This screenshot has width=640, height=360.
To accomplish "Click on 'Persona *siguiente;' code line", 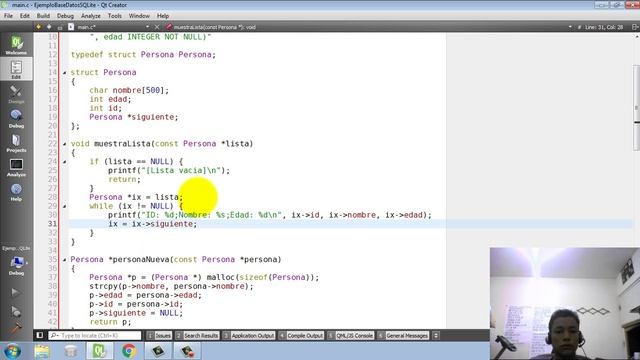I will (x=134, y=117).
